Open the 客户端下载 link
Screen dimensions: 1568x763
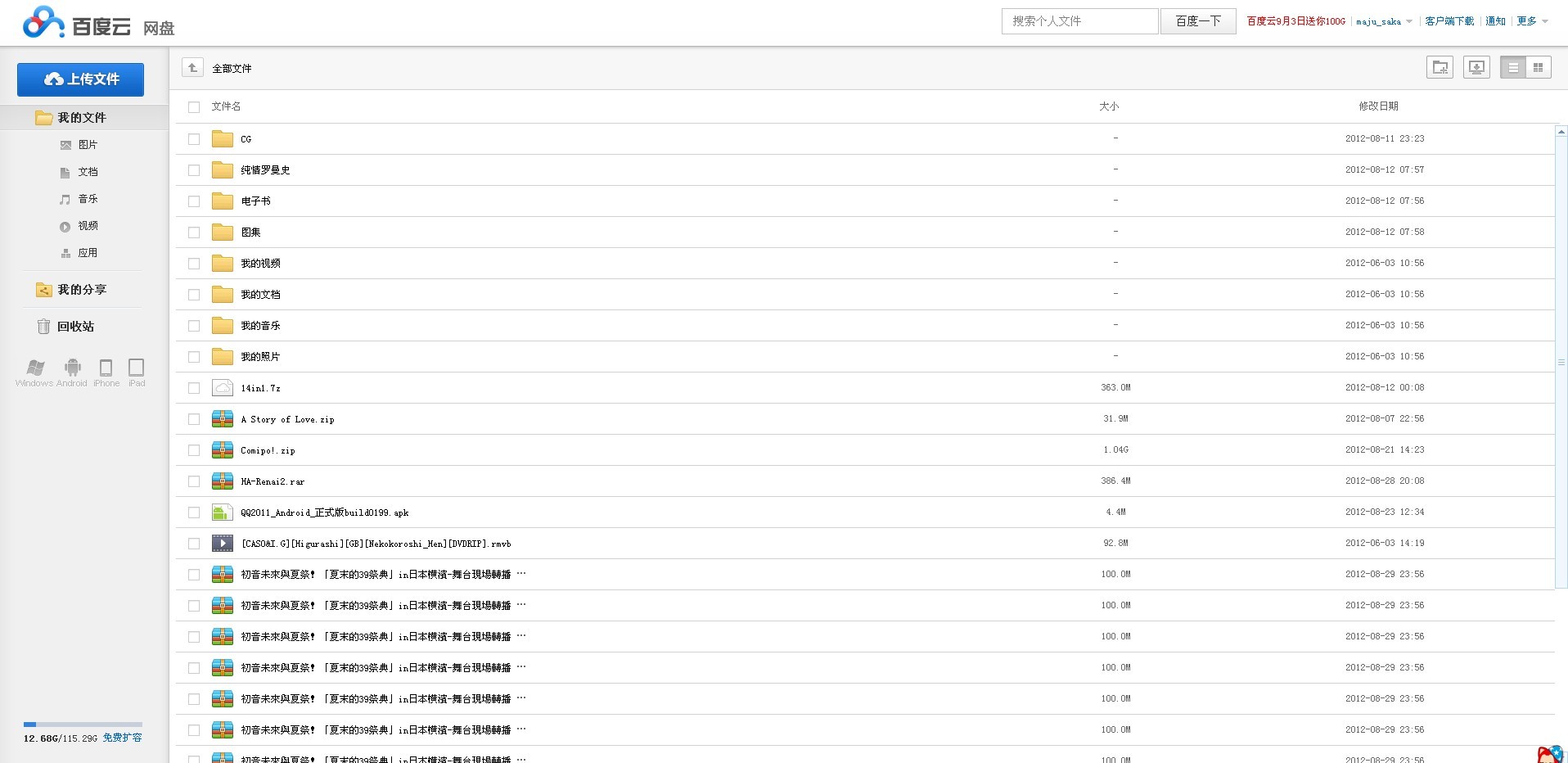1449,21
